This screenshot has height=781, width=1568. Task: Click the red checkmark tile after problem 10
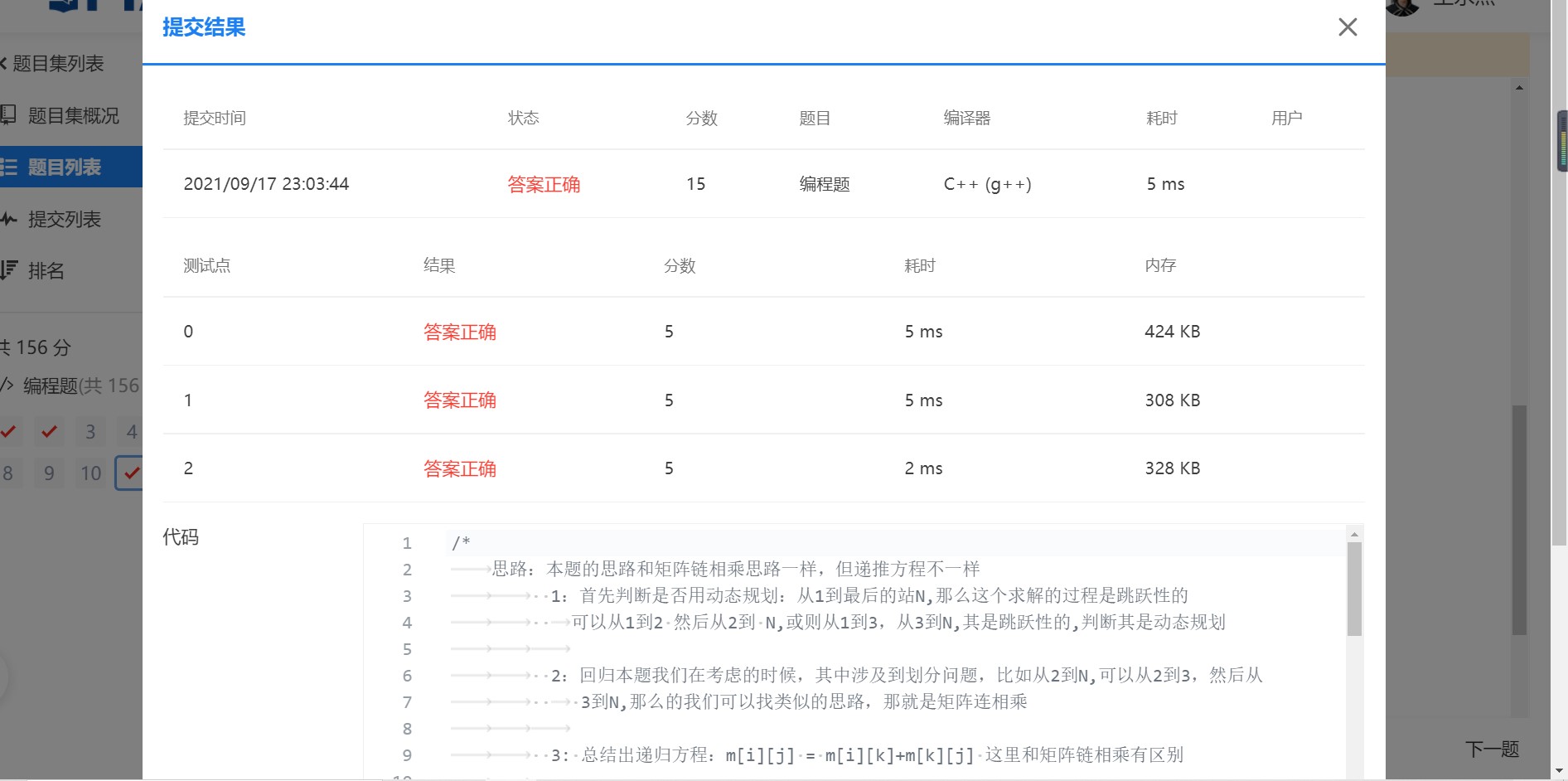(131, 473)
